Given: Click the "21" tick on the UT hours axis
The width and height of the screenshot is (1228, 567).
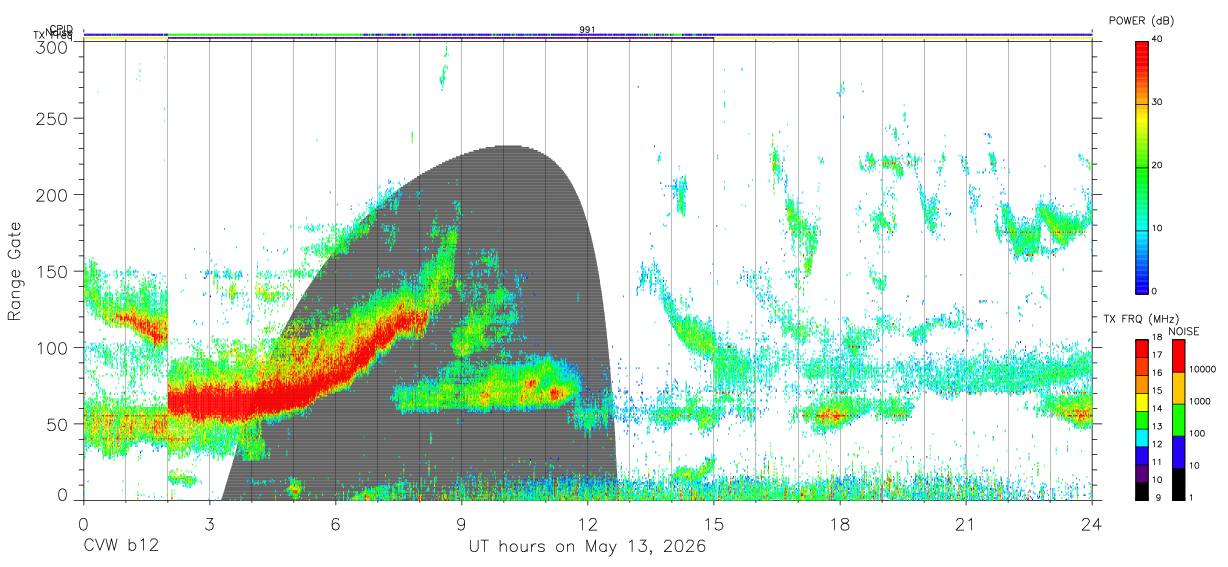Looking at the screenshot, I should [965, 523].
